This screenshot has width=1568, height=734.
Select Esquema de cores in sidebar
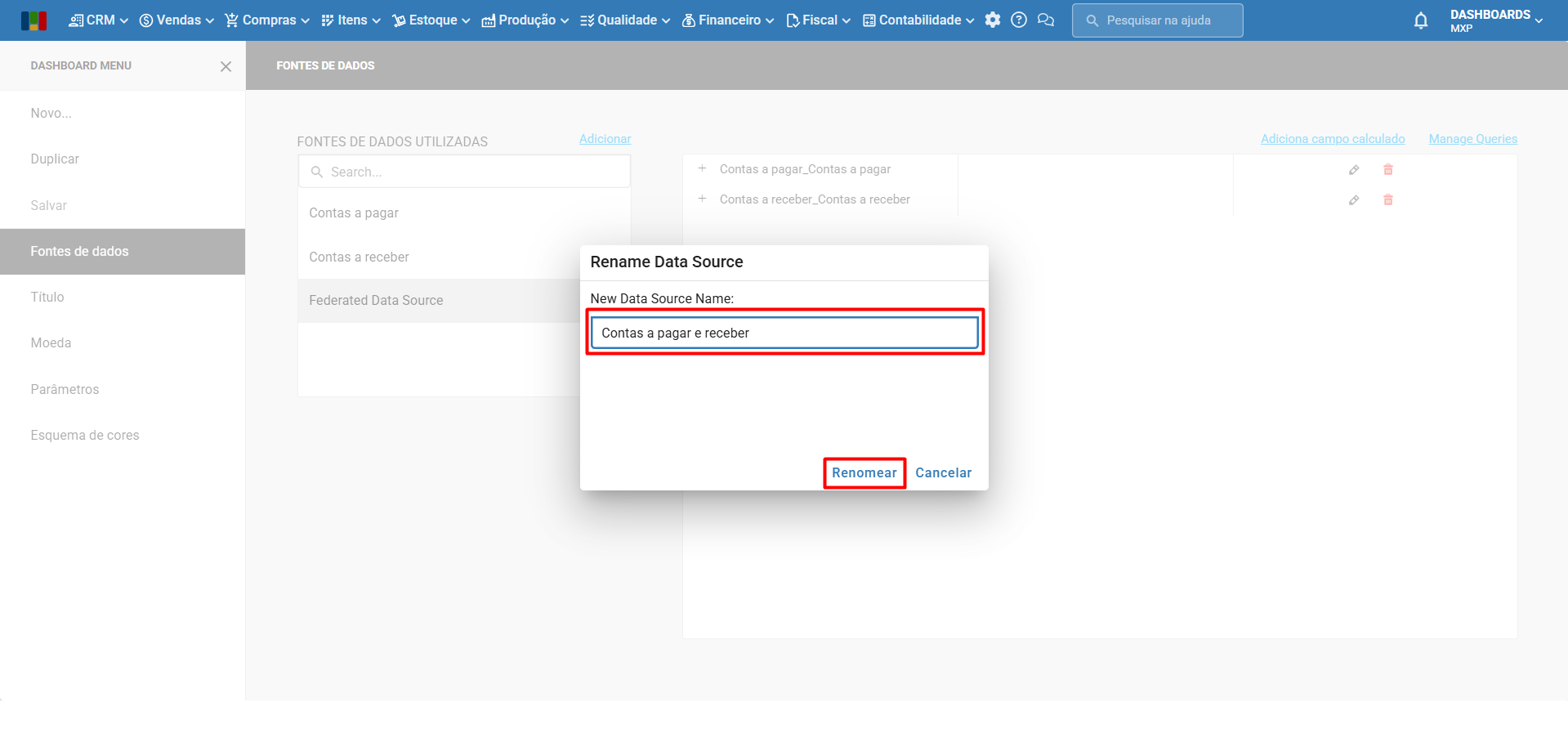(x=85, y=436)
